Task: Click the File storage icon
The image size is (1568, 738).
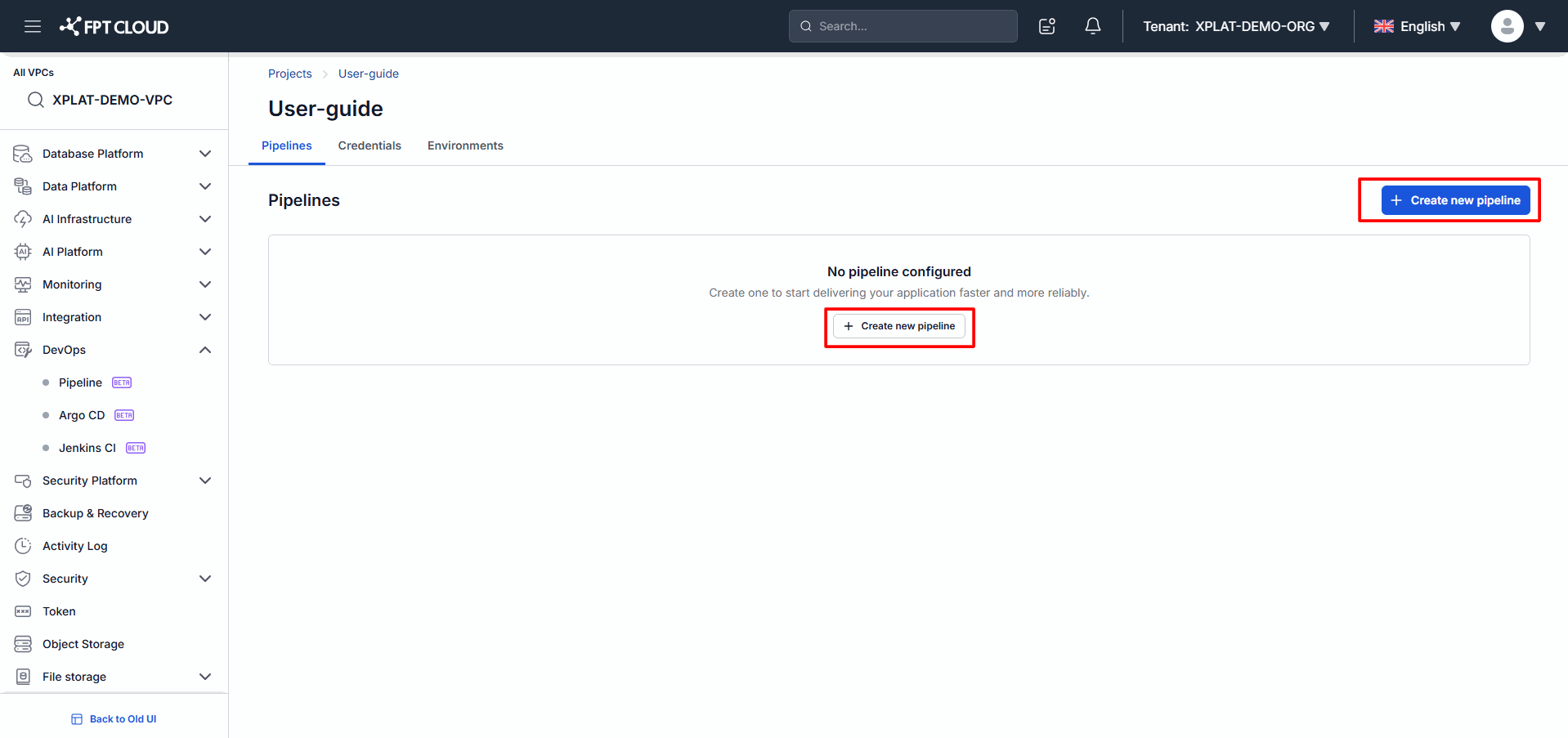Action: click(x=23, y=677)
